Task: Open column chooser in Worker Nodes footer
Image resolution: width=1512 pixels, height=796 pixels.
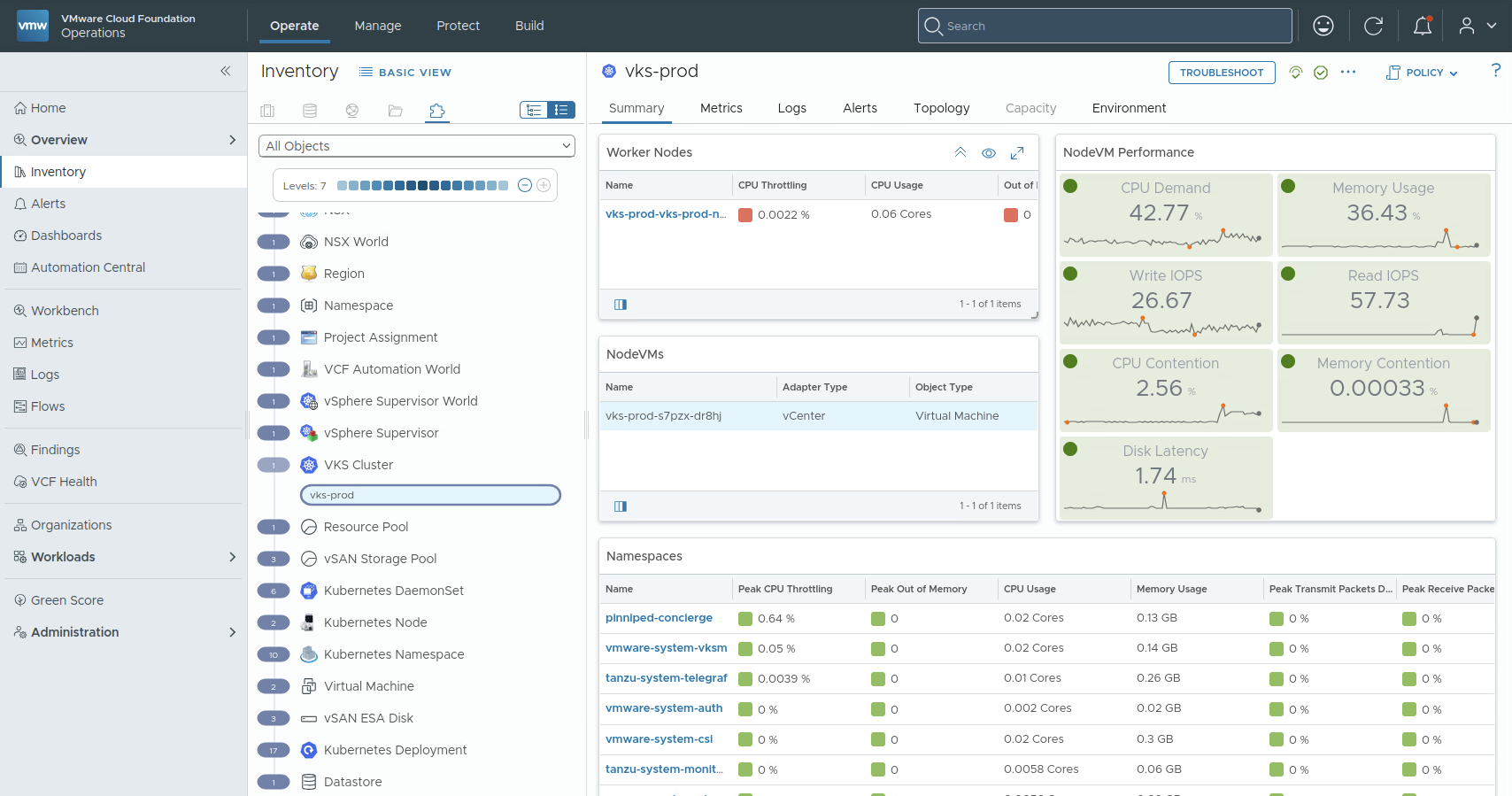Action: pyautogui.click(x=621, y=305)
